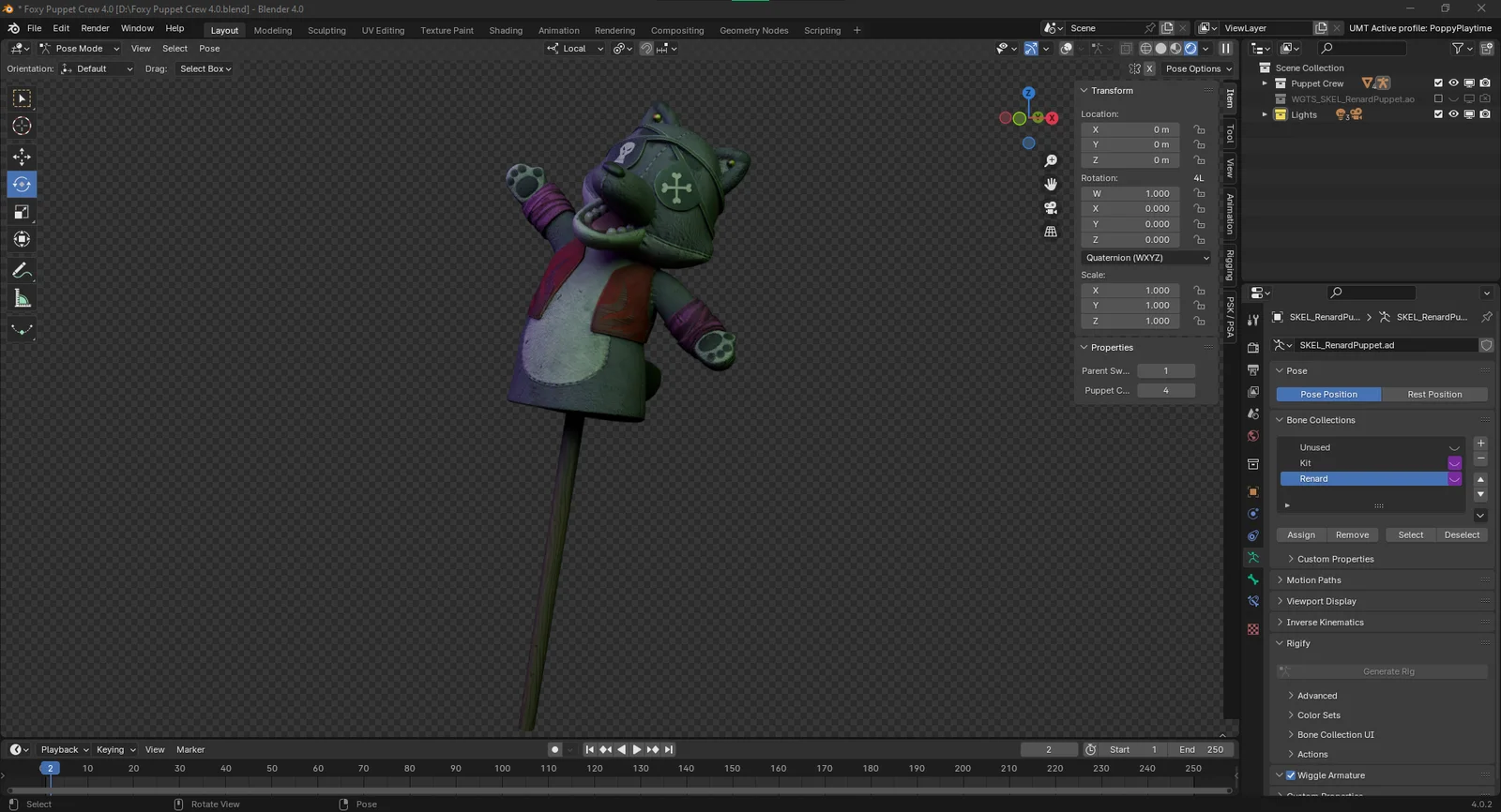The height and width of the screenshot is (812, 1501).
Task: Click the viewport zoom magnifier icon
Action: (x=1051, y=161)
